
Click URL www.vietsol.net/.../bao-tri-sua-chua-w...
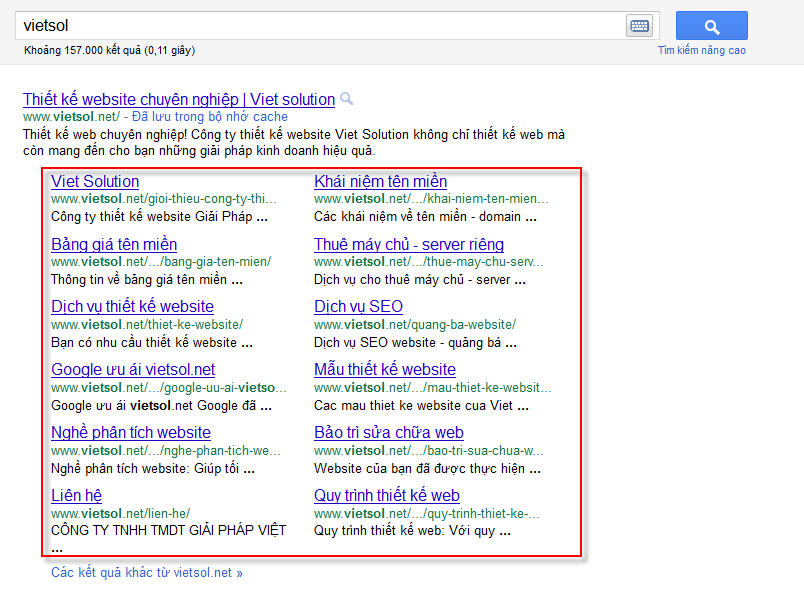429,451
